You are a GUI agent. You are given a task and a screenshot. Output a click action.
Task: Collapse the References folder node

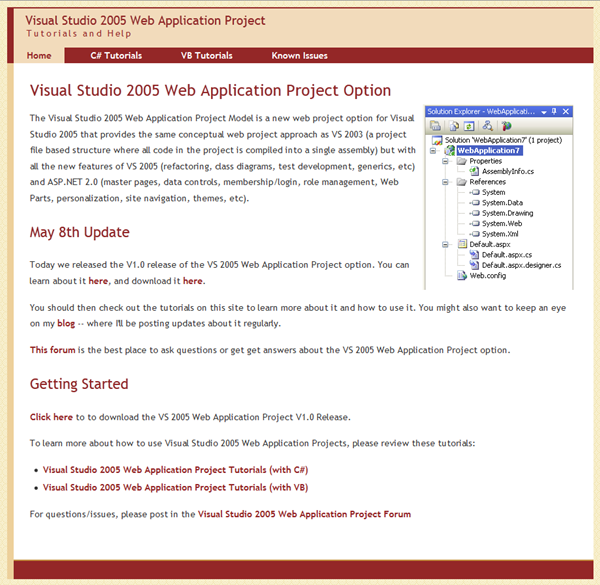coord(445,182)
